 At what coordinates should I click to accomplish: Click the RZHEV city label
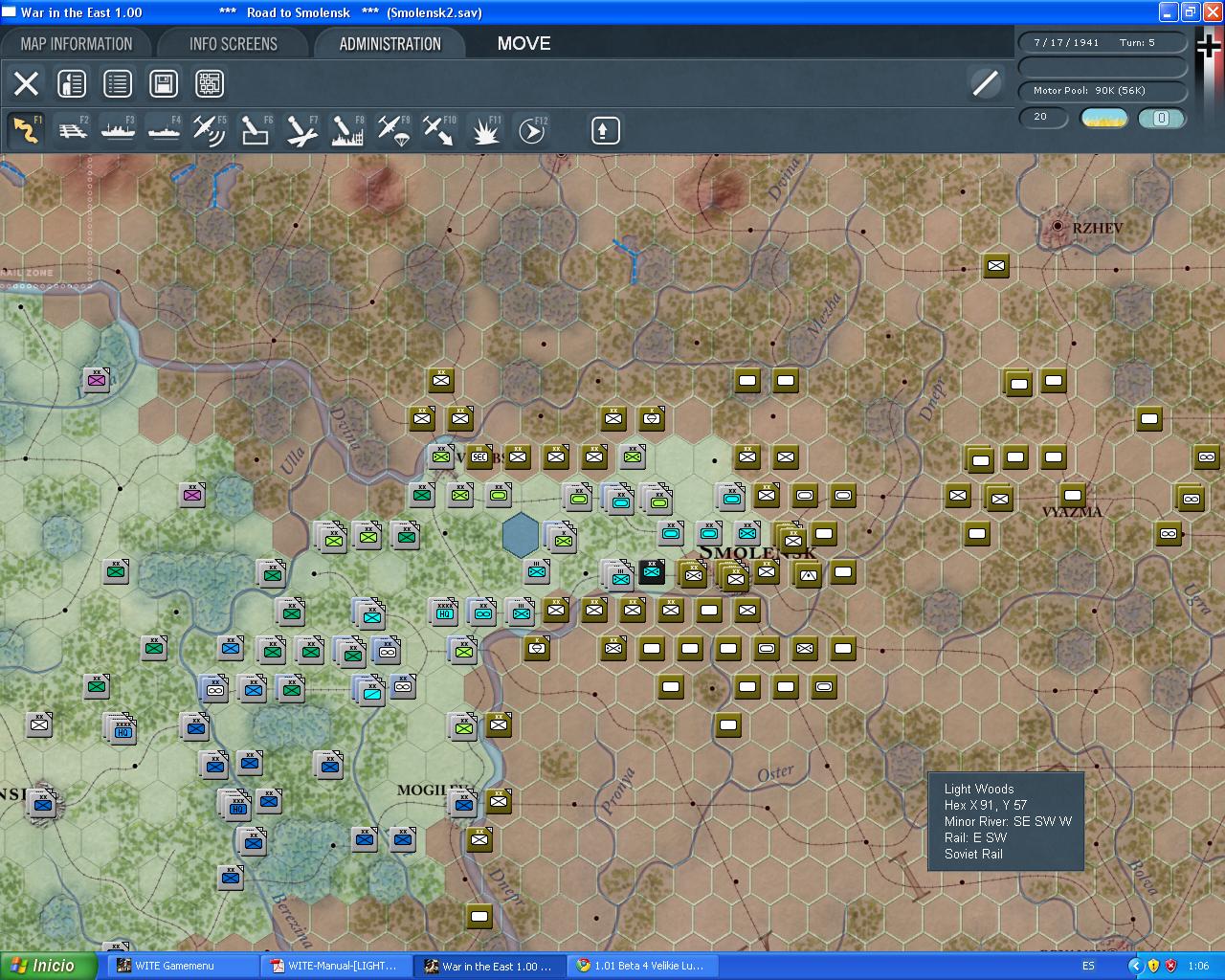(x=1098, y=228)
